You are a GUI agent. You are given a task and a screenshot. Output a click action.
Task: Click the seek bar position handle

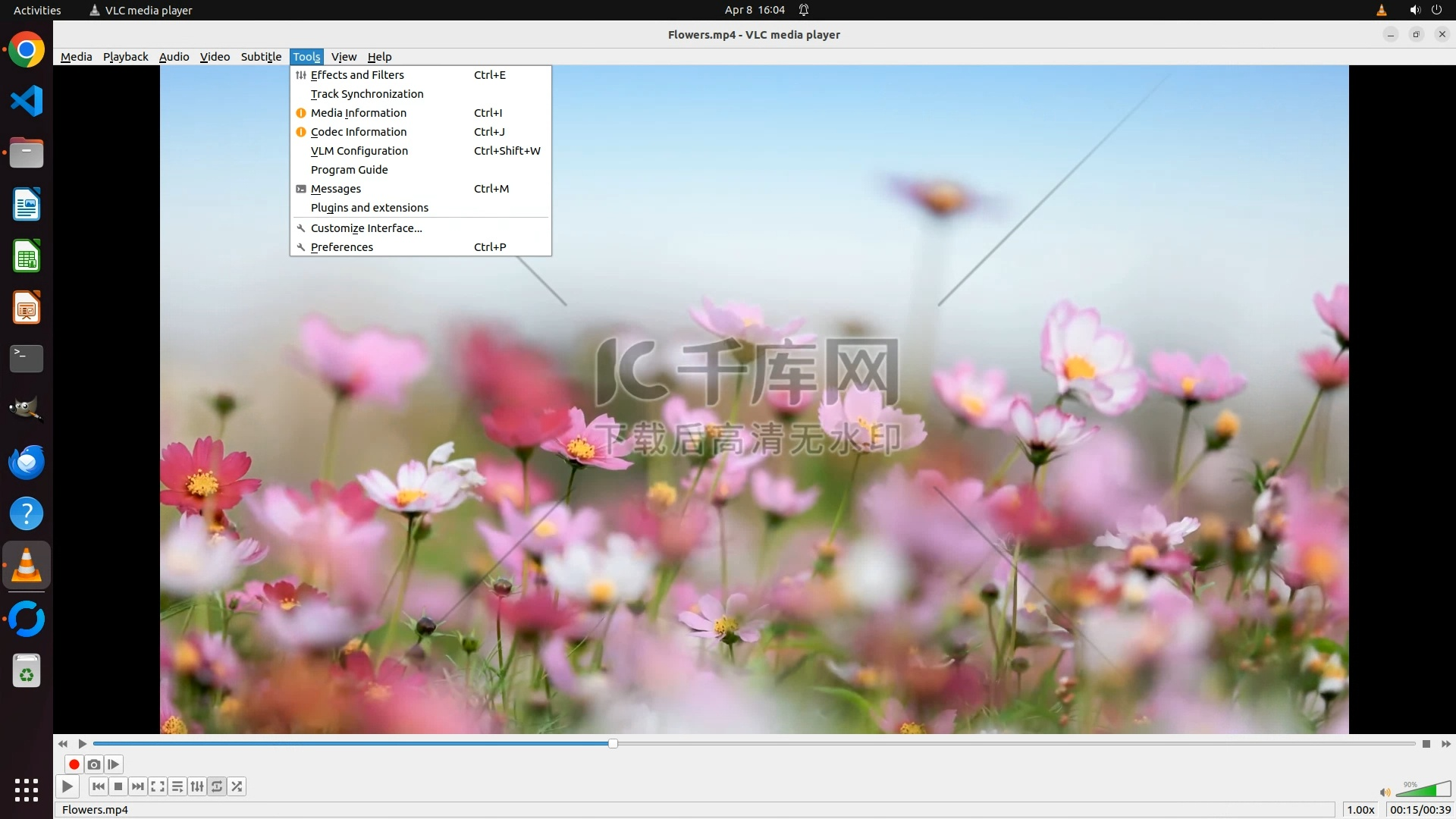[x=613, y=744]
